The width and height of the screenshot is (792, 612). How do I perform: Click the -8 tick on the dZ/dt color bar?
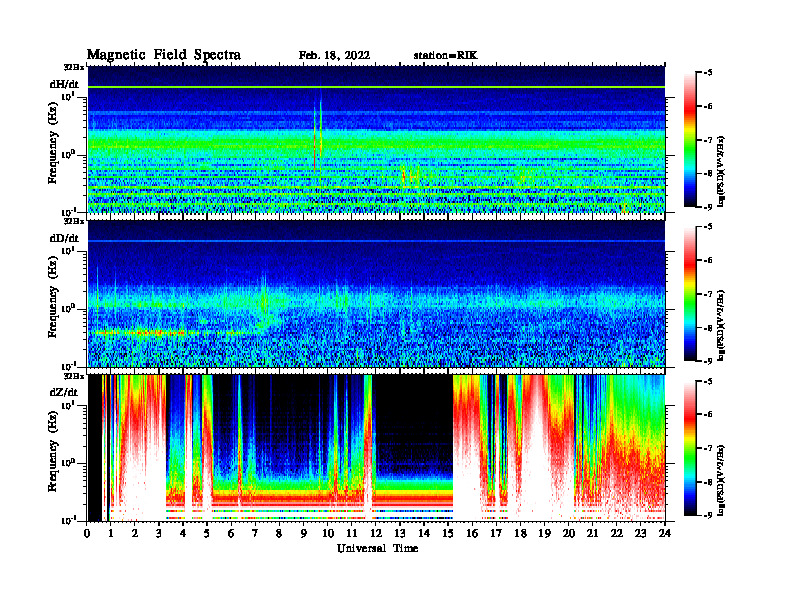(708, 482)
